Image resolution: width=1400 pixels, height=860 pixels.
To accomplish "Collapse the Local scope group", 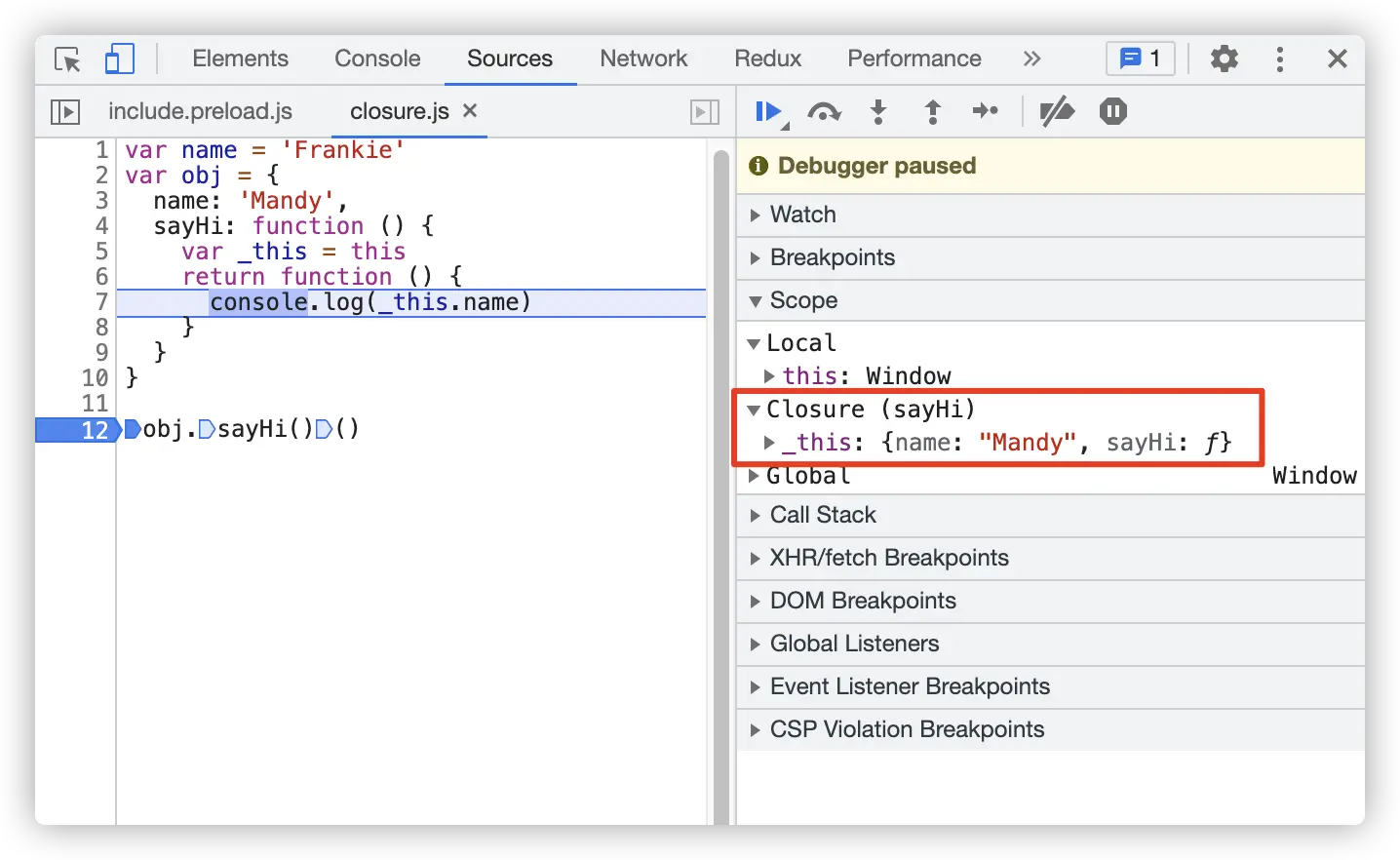I will [x=754, y=343].
